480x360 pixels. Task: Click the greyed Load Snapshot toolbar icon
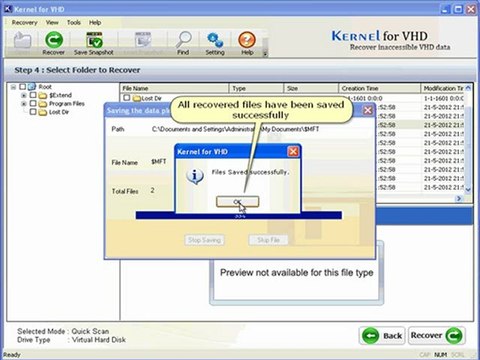coord(143,43)
